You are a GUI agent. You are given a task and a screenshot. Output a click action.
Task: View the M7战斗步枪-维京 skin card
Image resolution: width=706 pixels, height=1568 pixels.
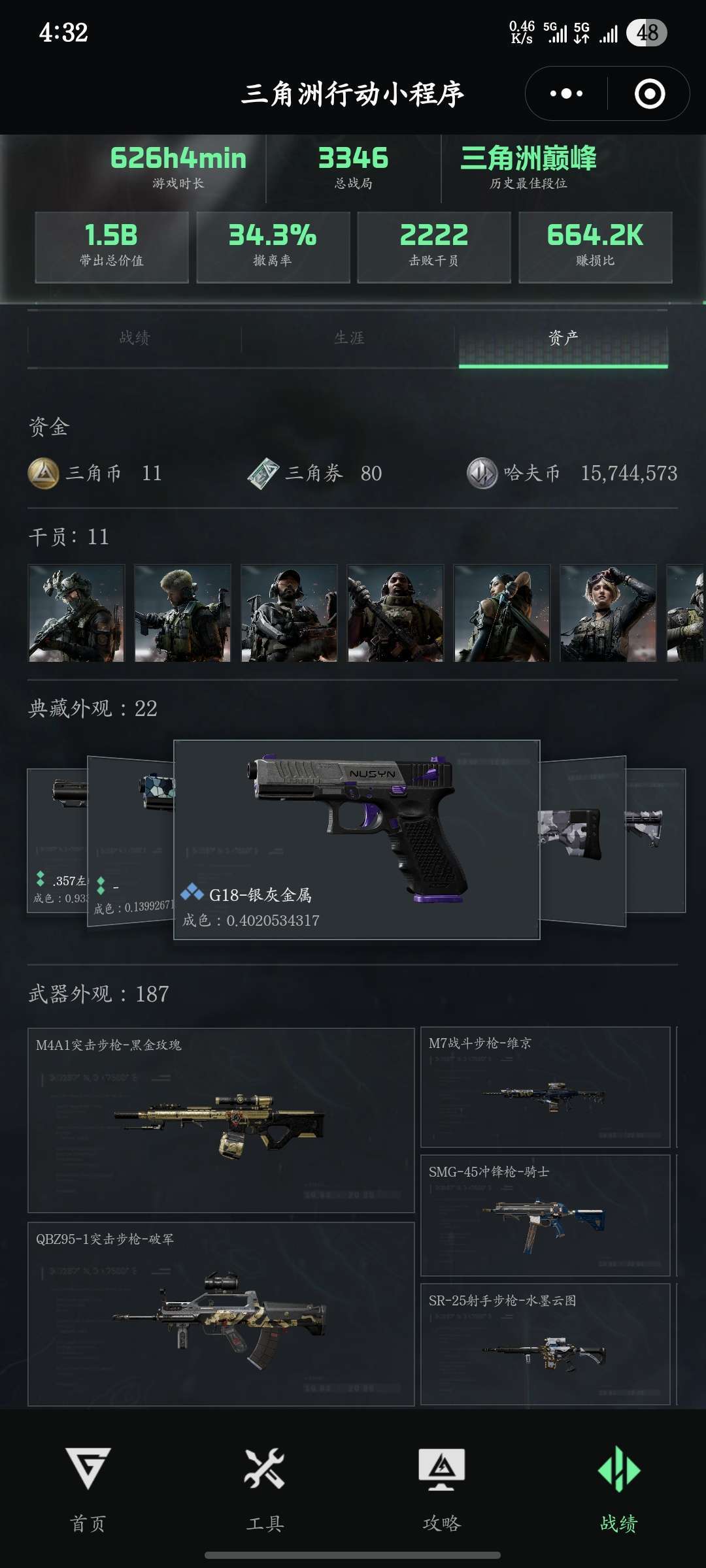[x=545, y=1087]
